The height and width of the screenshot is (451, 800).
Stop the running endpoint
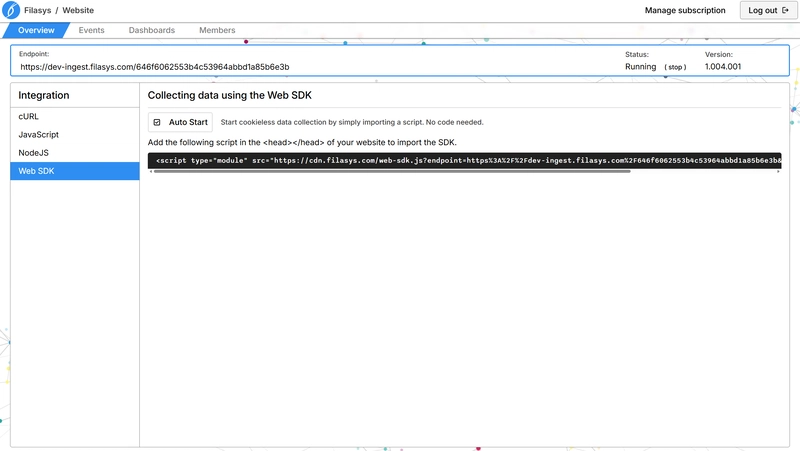click(676, 67)
